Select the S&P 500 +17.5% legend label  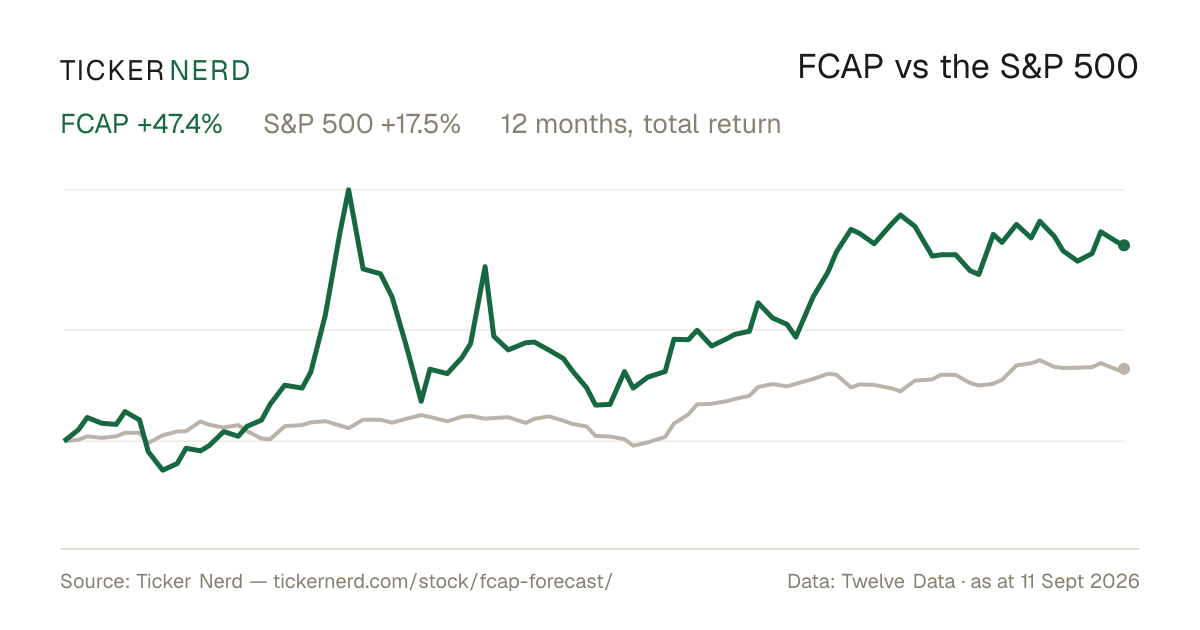click(362, 124)
